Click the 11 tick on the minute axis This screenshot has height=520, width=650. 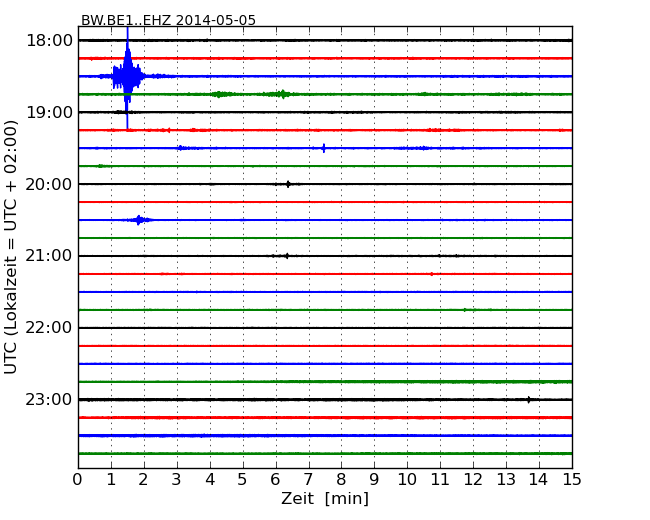click(440, 480)
